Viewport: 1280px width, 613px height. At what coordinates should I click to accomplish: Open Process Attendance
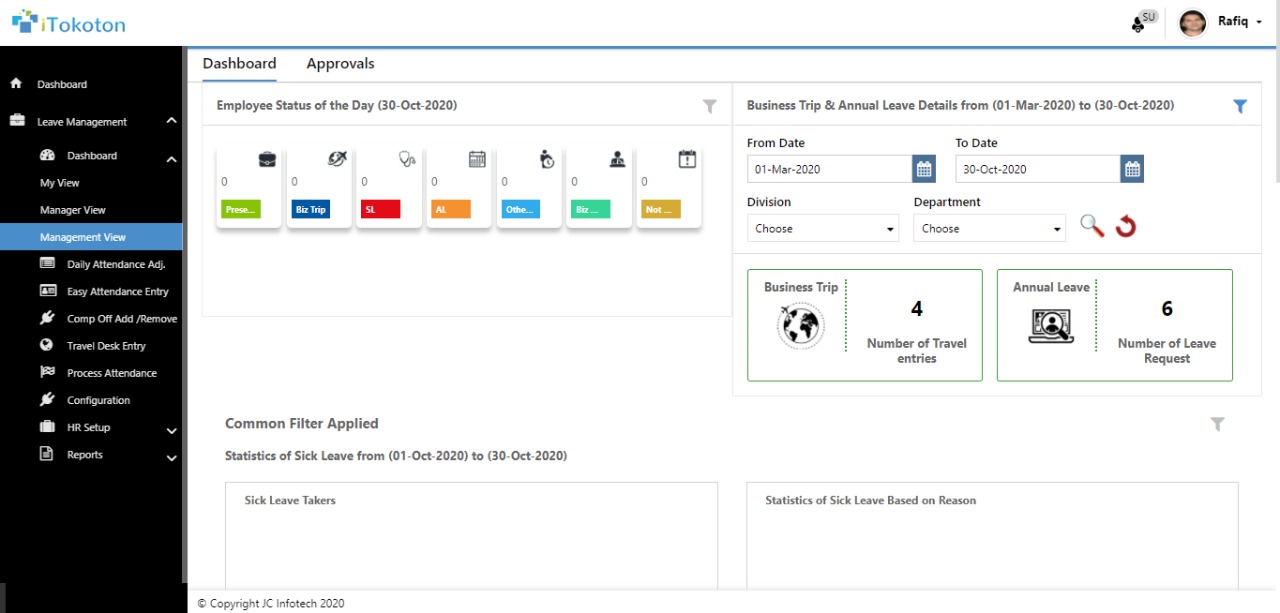112,373
